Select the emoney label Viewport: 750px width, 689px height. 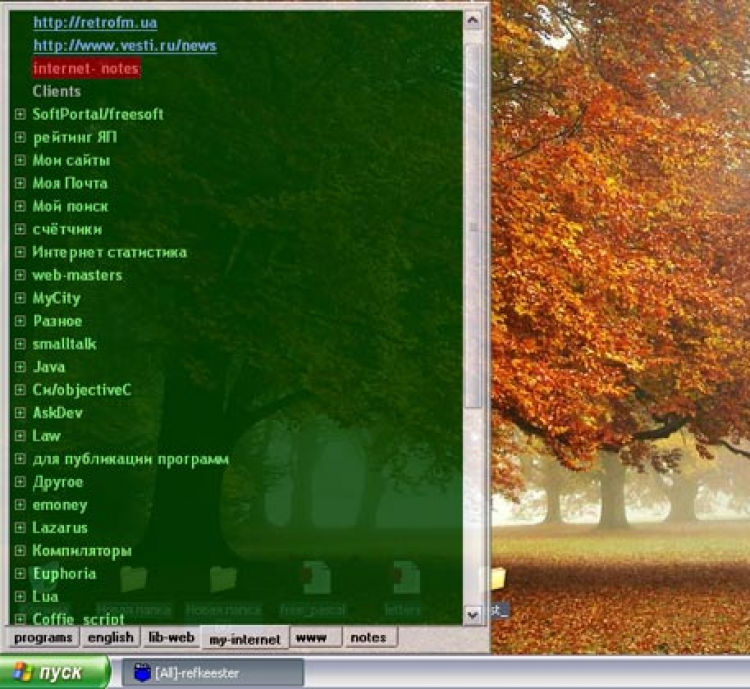click(60, 505)
